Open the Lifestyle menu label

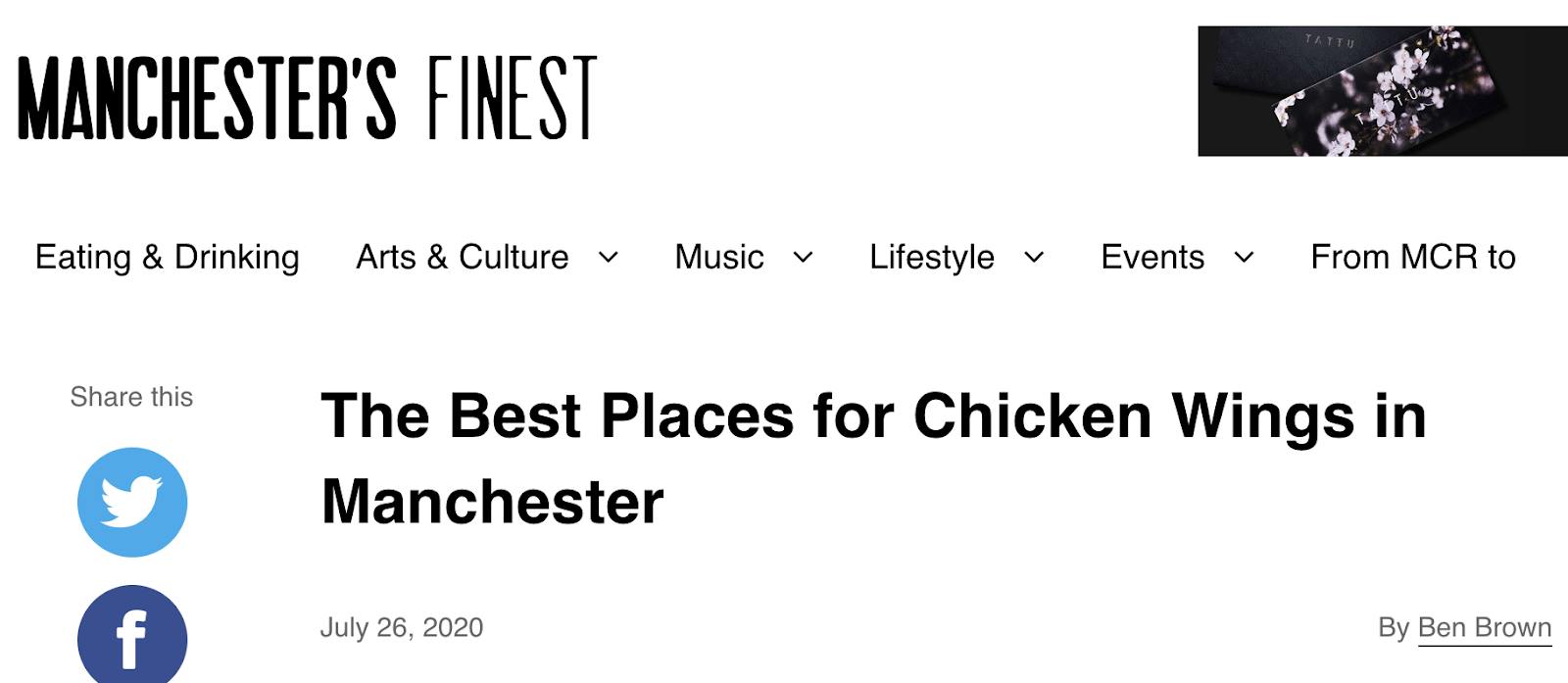(932, 257)
